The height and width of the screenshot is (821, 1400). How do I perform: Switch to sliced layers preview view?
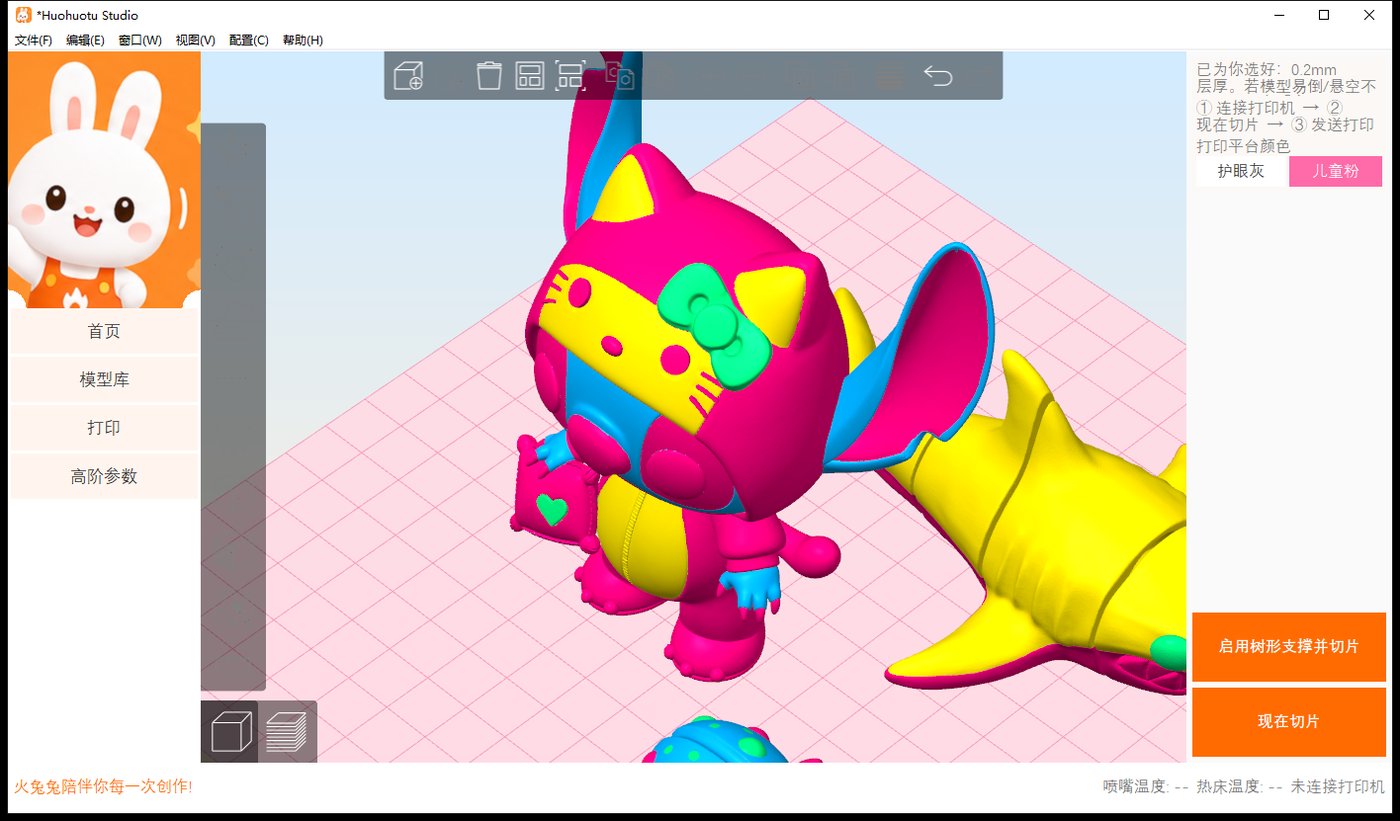pos(287,732)
